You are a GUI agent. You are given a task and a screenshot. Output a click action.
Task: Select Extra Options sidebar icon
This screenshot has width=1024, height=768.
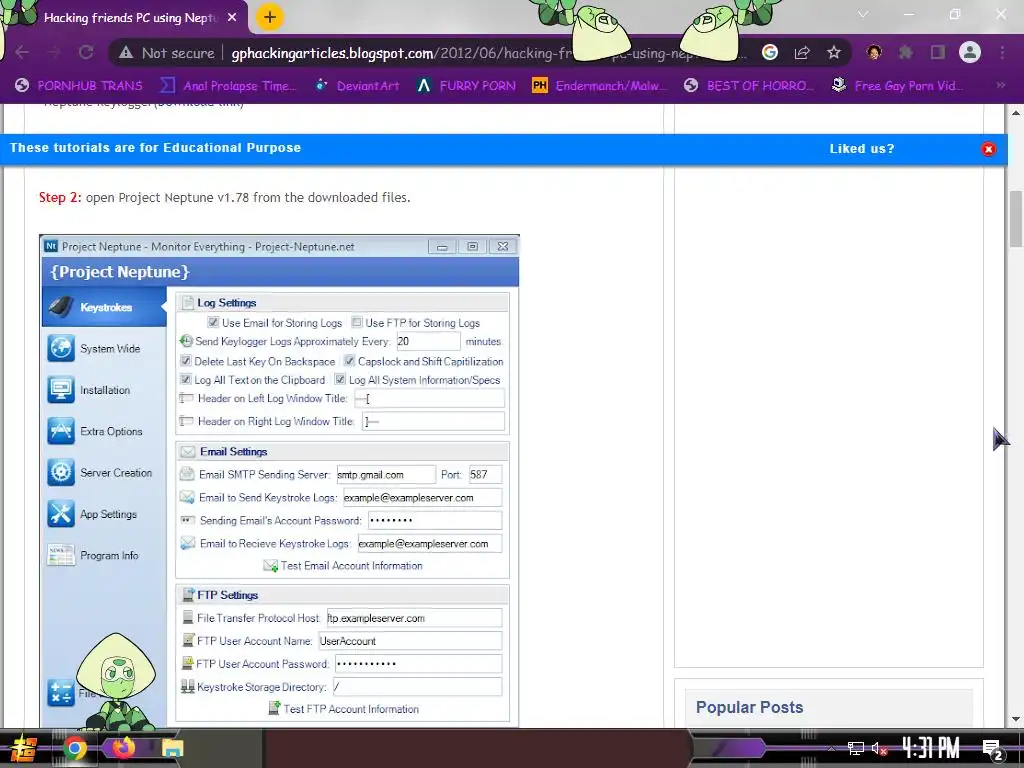click(x=61, y=431)
